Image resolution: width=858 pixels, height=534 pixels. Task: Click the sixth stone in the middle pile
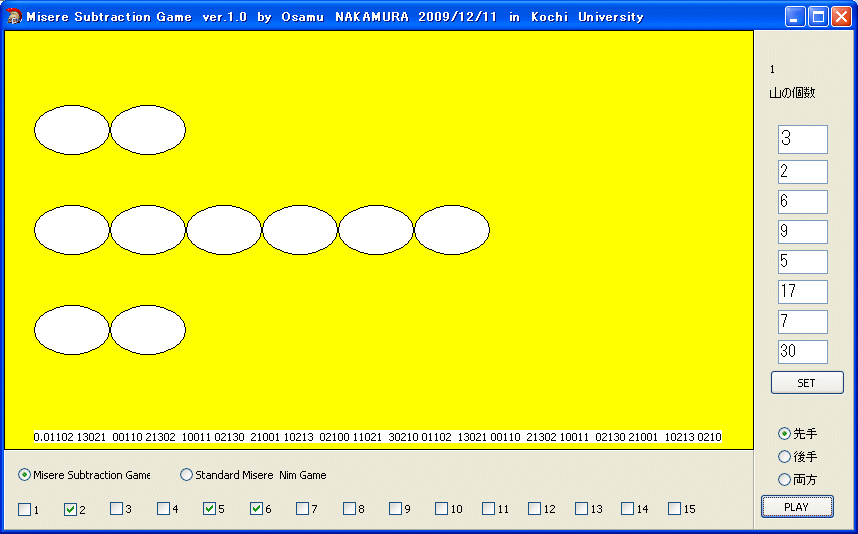pyautogui.click(x=452, y=230)
